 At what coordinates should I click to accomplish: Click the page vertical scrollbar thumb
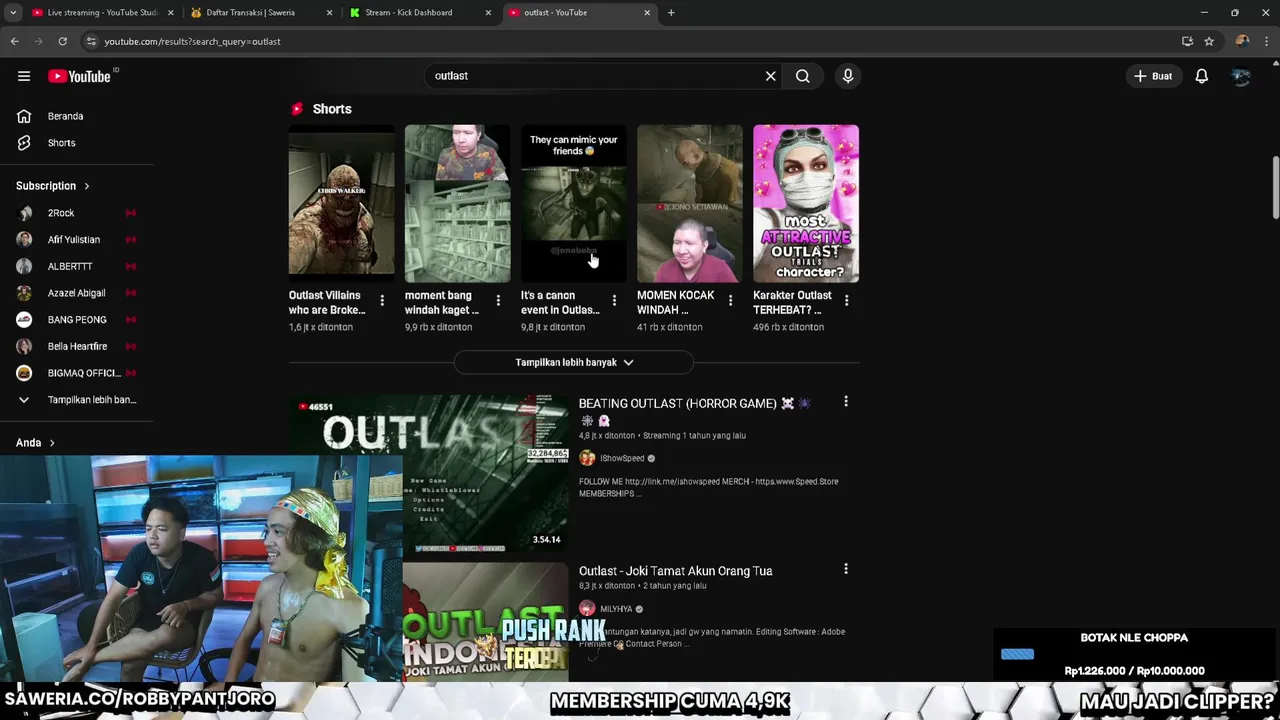coord(1274,187)
